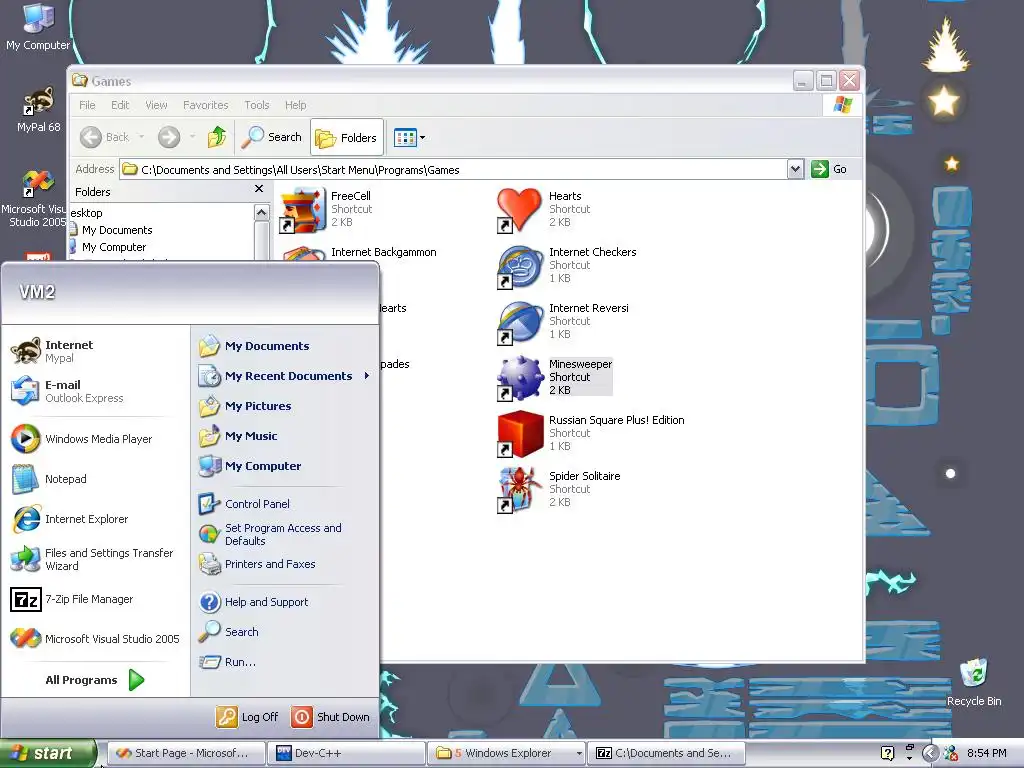1024x768 pixels.
Task: Launch Microsoft Visual Studio 2005 from Start menu
Action: point(95,639)
